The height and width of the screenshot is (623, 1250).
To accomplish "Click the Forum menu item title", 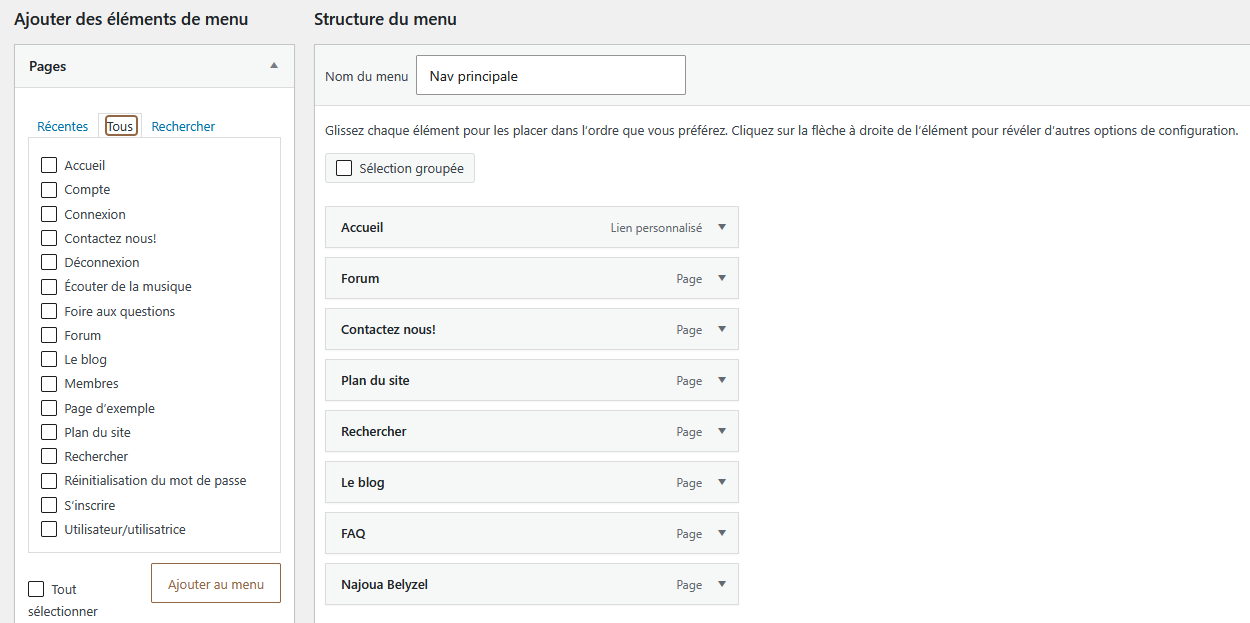I will click(x=360, y=278).
